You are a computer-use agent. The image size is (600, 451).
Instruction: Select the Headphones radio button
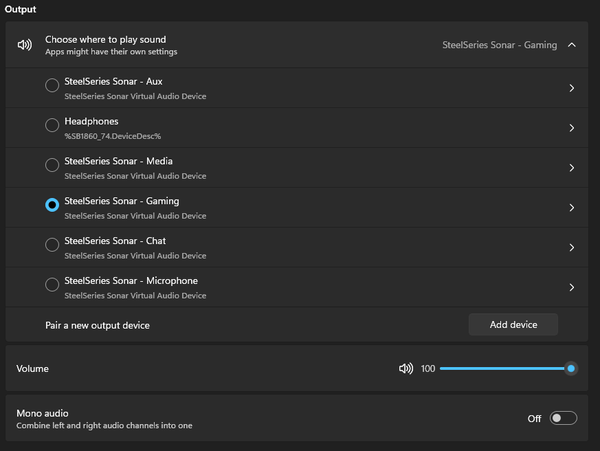tap(52, 125)
